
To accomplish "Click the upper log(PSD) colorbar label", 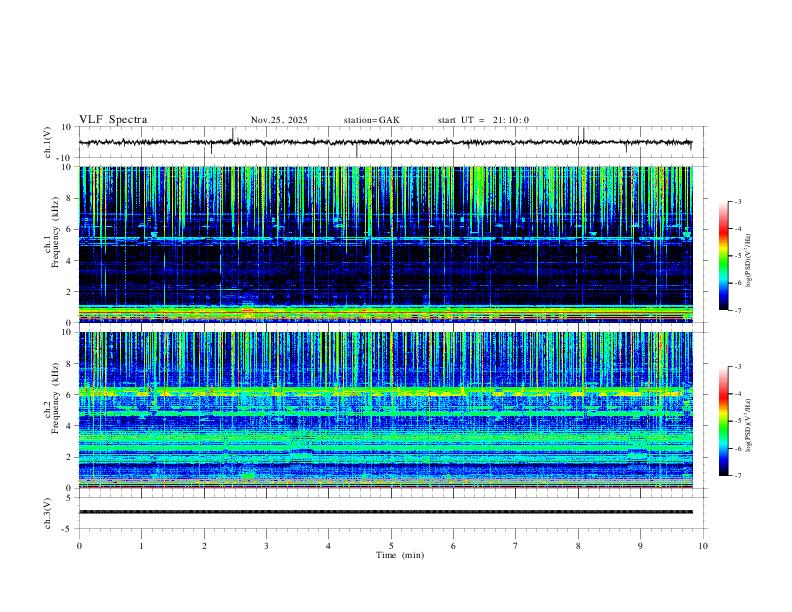I will pyautogui.click(x=749, y=261).
